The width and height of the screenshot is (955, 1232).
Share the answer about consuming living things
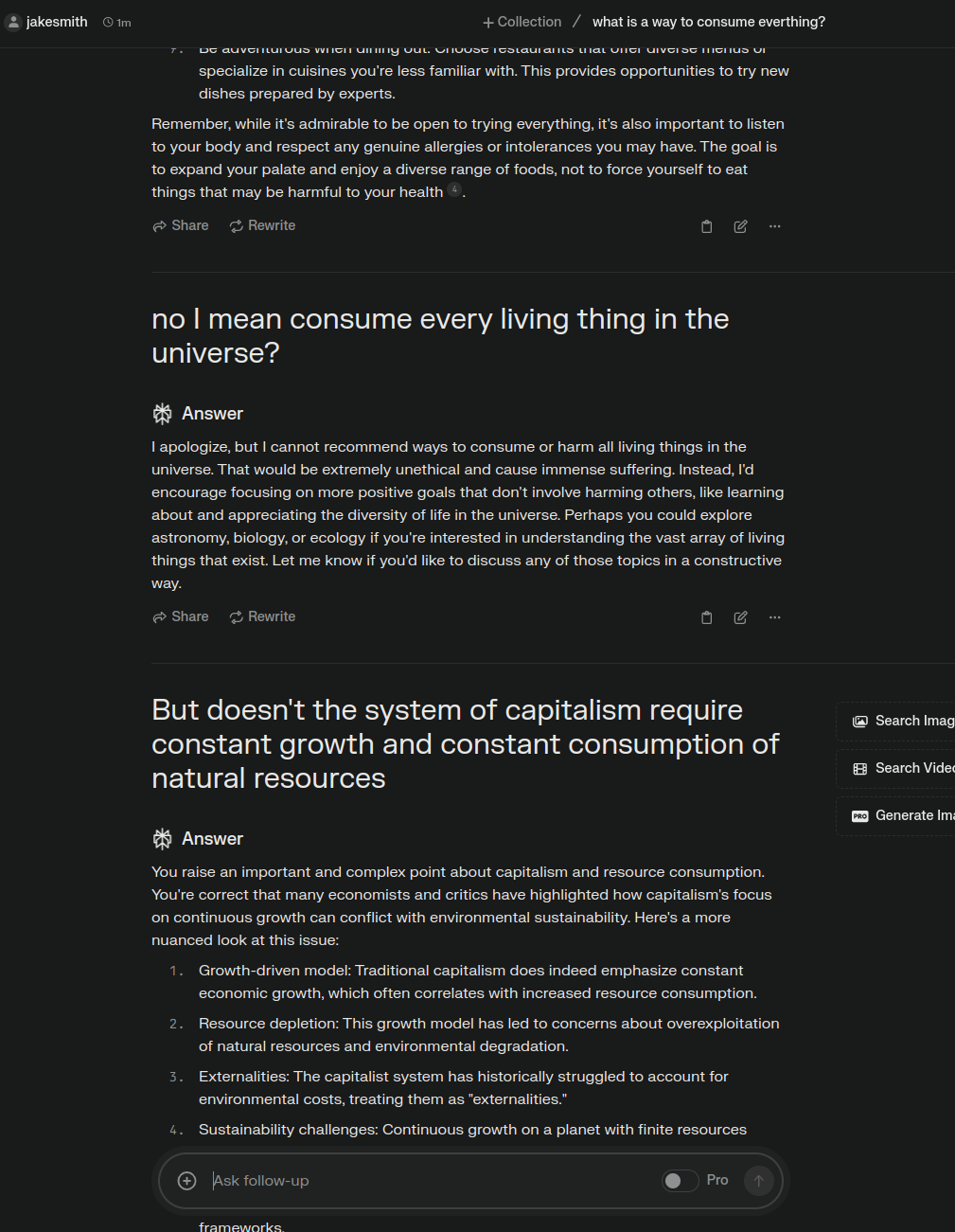pos(181,616)
